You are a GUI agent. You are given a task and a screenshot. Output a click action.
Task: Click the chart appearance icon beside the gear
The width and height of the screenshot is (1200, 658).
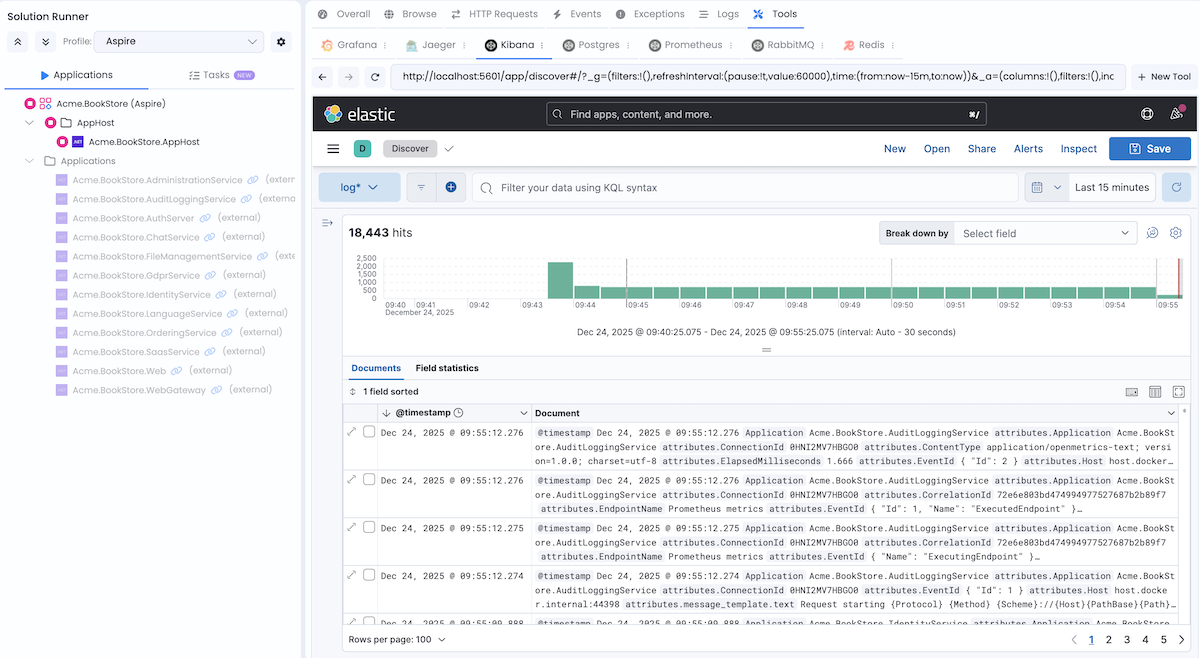1152,232
